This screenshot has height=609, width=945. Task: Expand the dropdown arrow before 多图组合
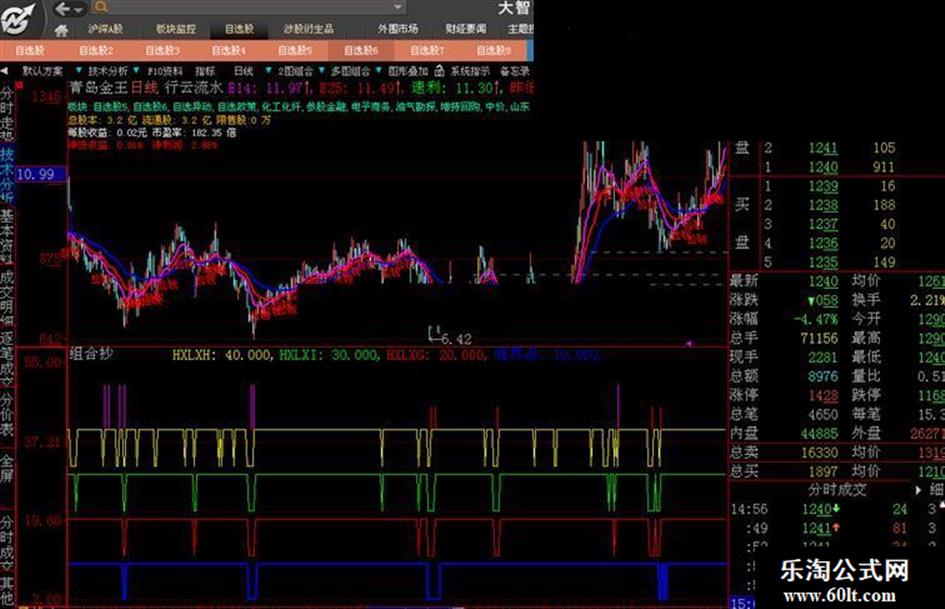322,71
